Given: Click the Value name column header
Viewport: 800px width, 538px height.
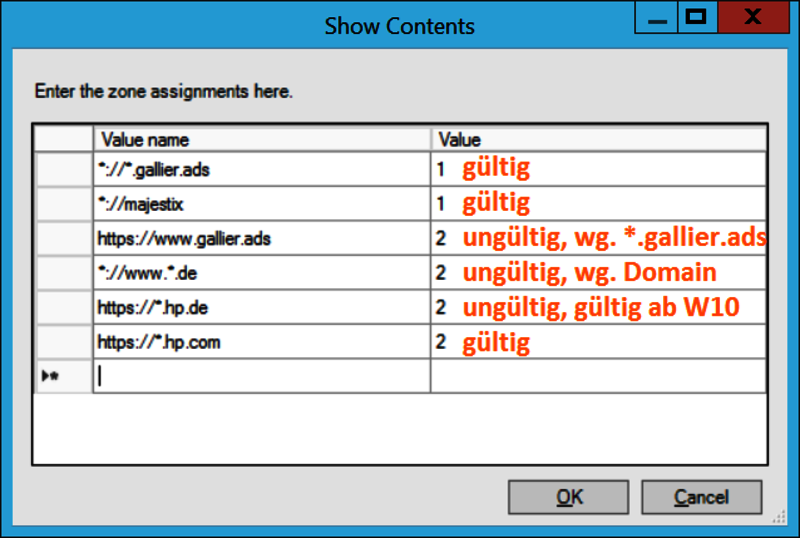Looking at the screenshot, I should pos(262,139).
